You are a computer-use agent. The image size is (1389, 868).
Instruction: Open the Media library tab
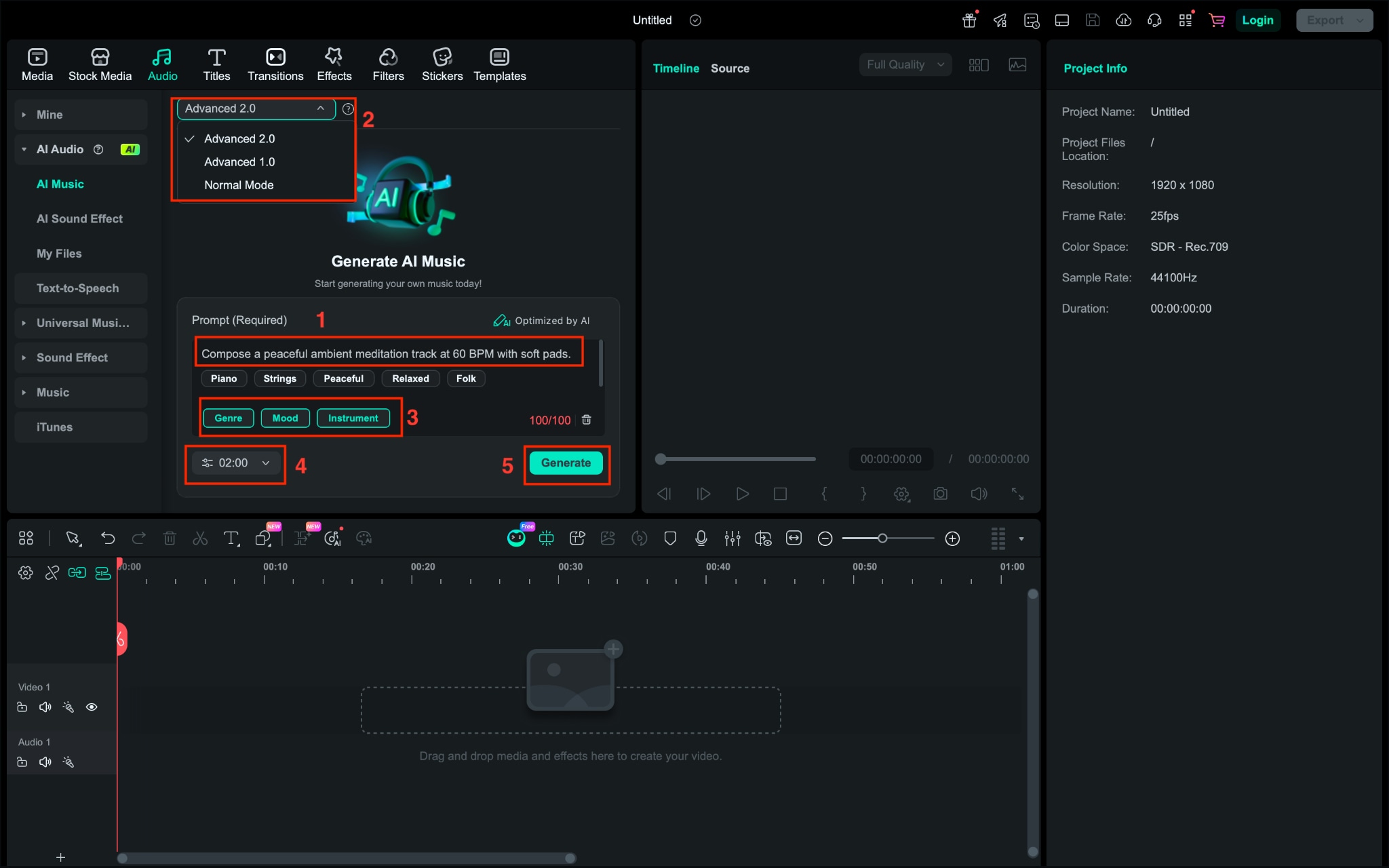point(37,65)
